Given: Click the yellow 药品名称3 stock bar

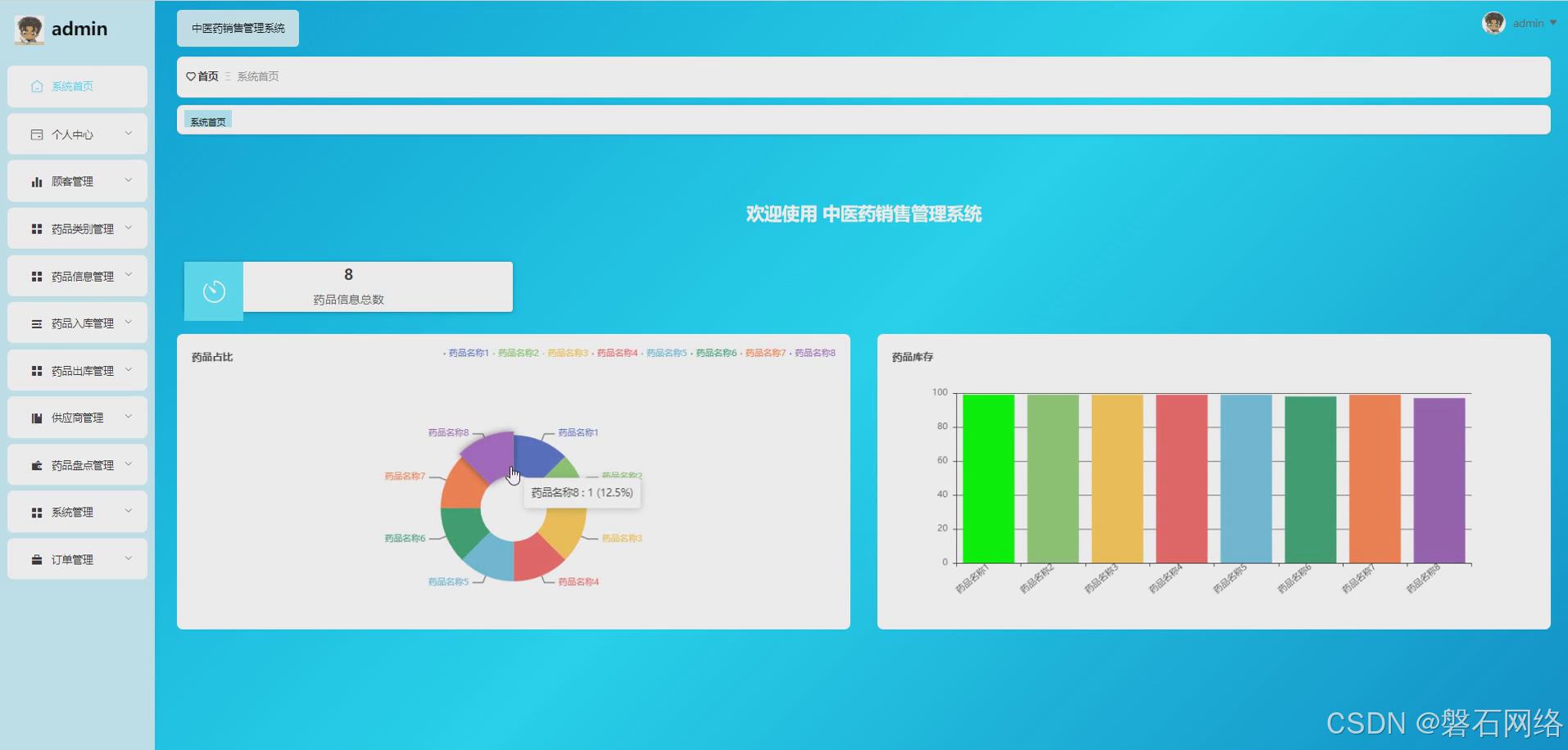Looking at the screenshot, I should point(1117,479).
